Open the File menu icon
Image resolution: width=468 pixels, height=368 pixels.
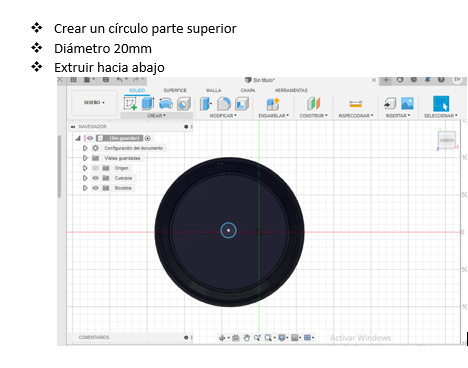(x=88, y=80)
